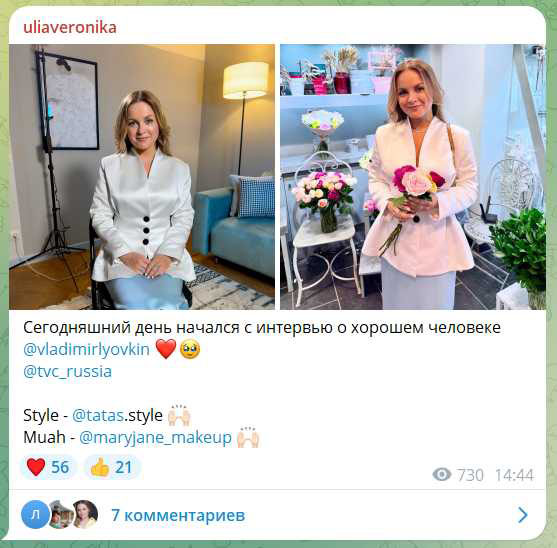
Task: Open the @tatas mention link
Action: 98,415
